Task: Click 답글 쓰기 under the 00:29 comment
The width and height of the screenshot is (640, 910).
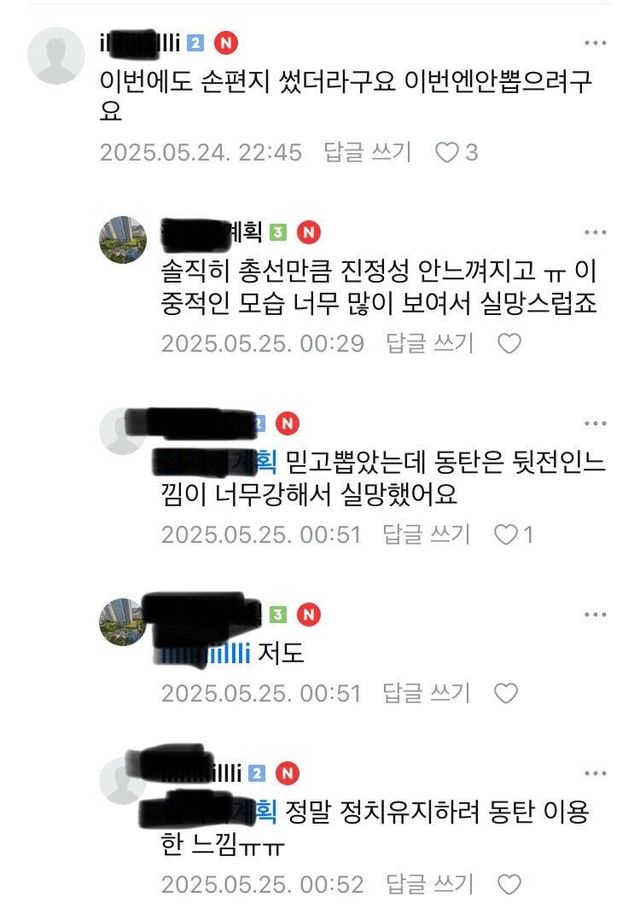Action: 430,343
